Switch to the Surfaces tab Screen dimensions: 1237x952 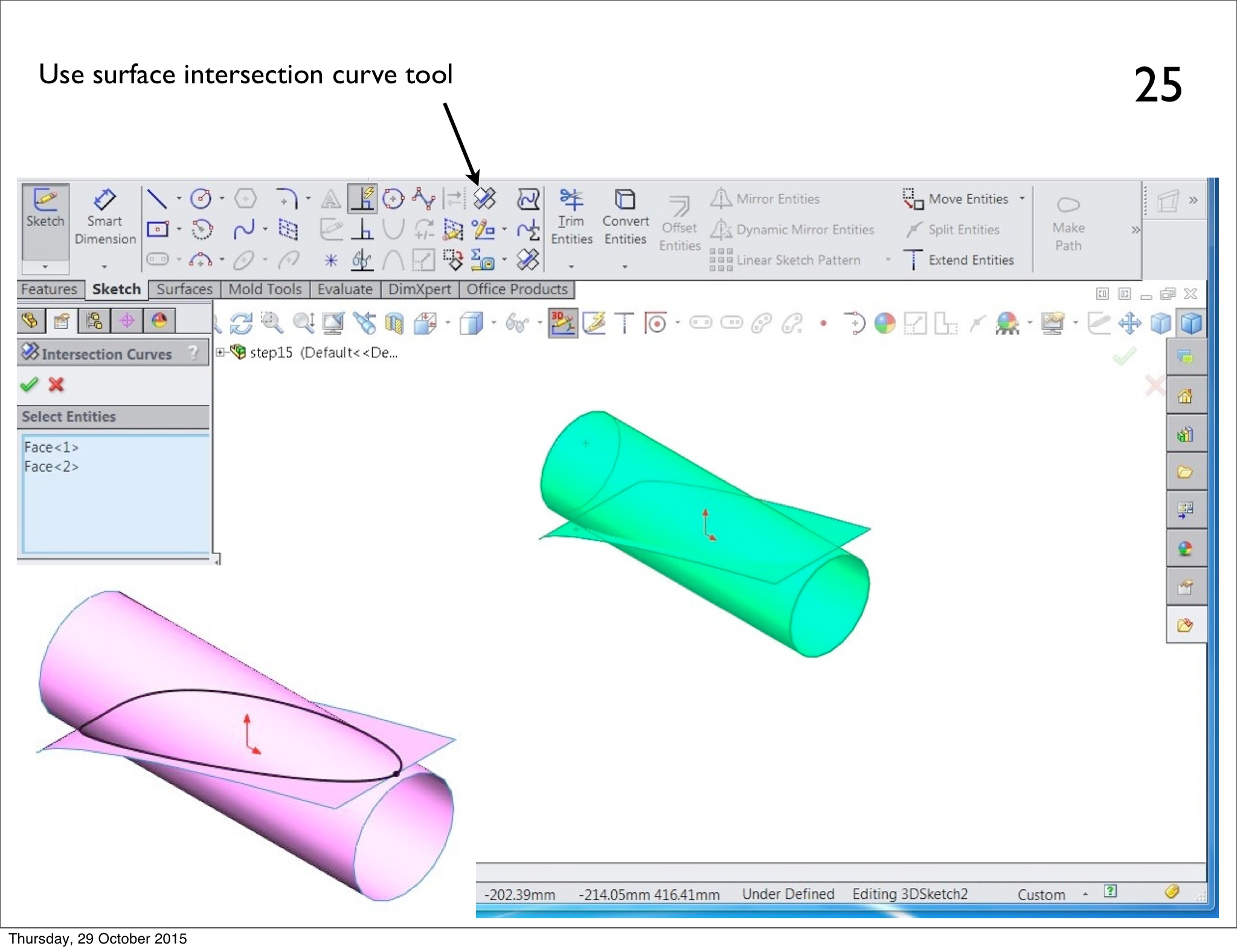click(184, 289)
